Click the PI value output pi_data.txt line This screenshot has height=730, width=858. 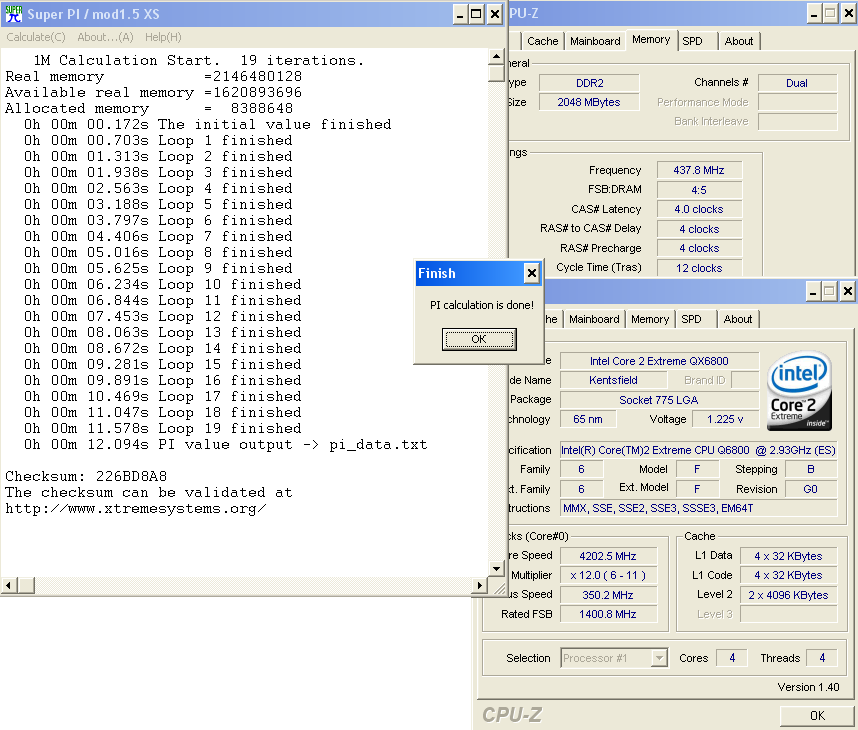coord(225,444)
